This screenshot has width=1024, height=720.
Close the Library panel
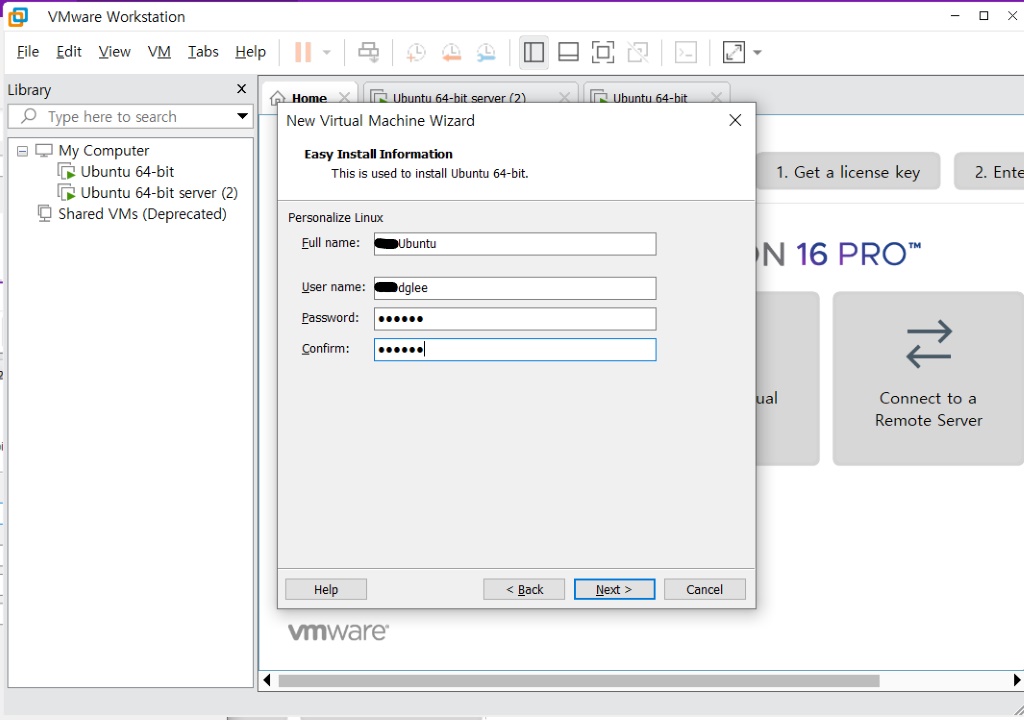pyautogui.click(x=242, y=89)
